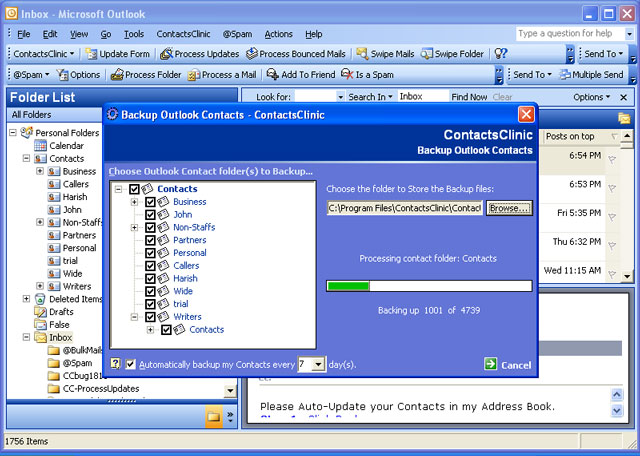This screenshot has height=456, width=640.
Task: Select the Drafts folder icon
Action: coord(40,312)
